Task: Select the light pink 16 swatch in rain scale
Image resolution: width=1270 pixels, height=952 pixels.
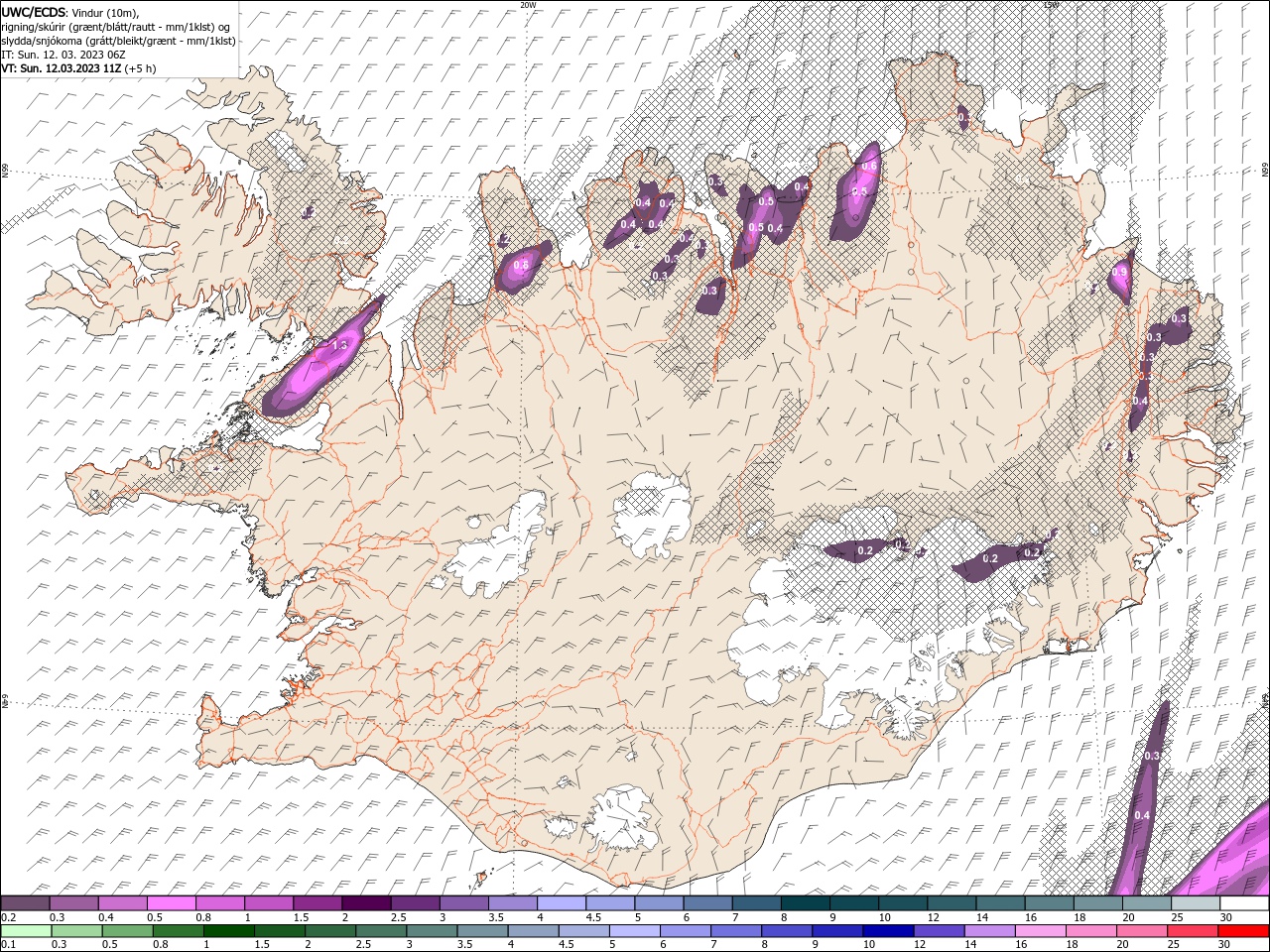Action: [x=1040, y=931]
